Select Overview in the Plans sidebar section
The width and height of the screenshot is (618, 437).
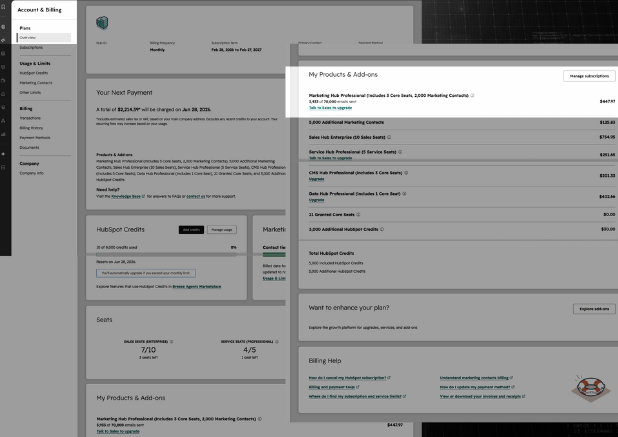(44, 37)
